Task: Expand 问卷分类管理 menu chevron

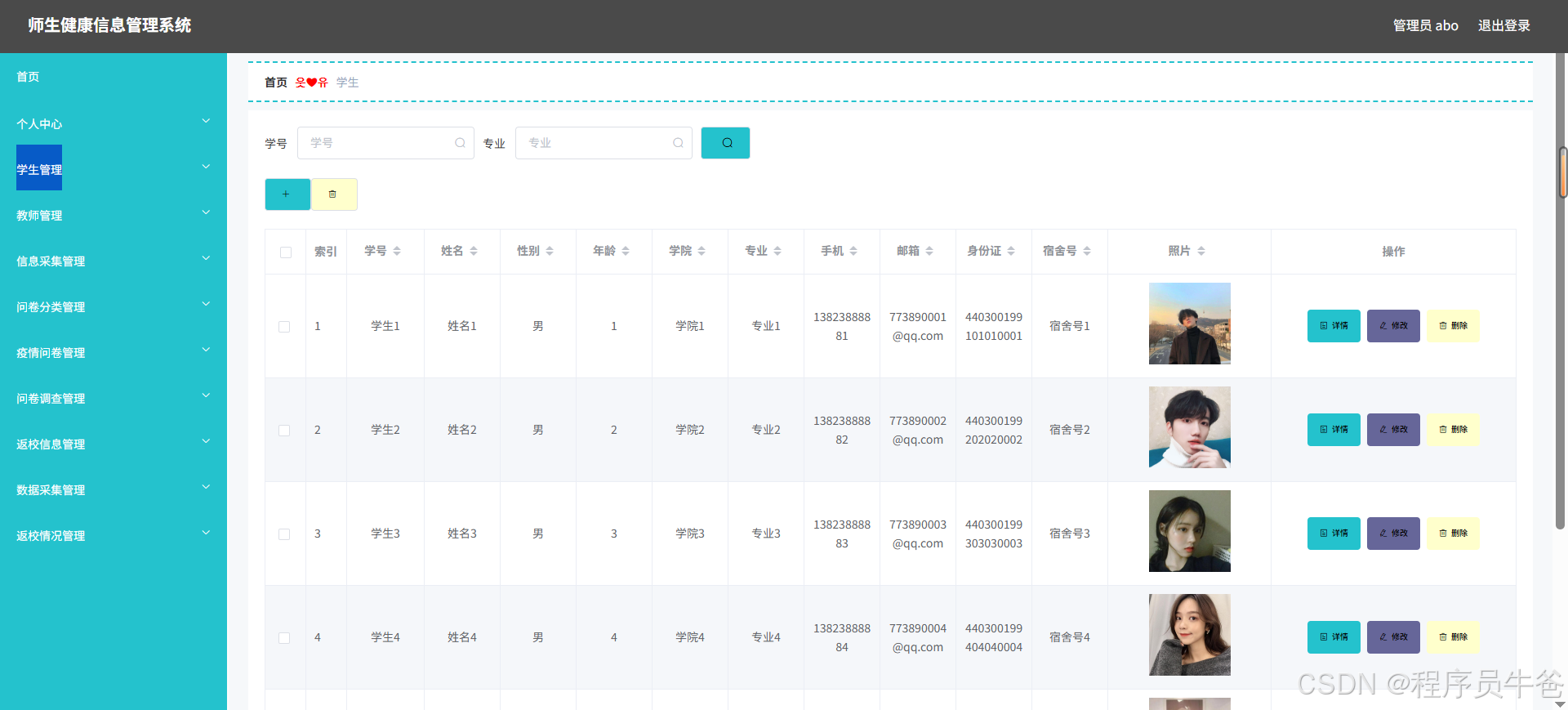Action: click(206, 304)
